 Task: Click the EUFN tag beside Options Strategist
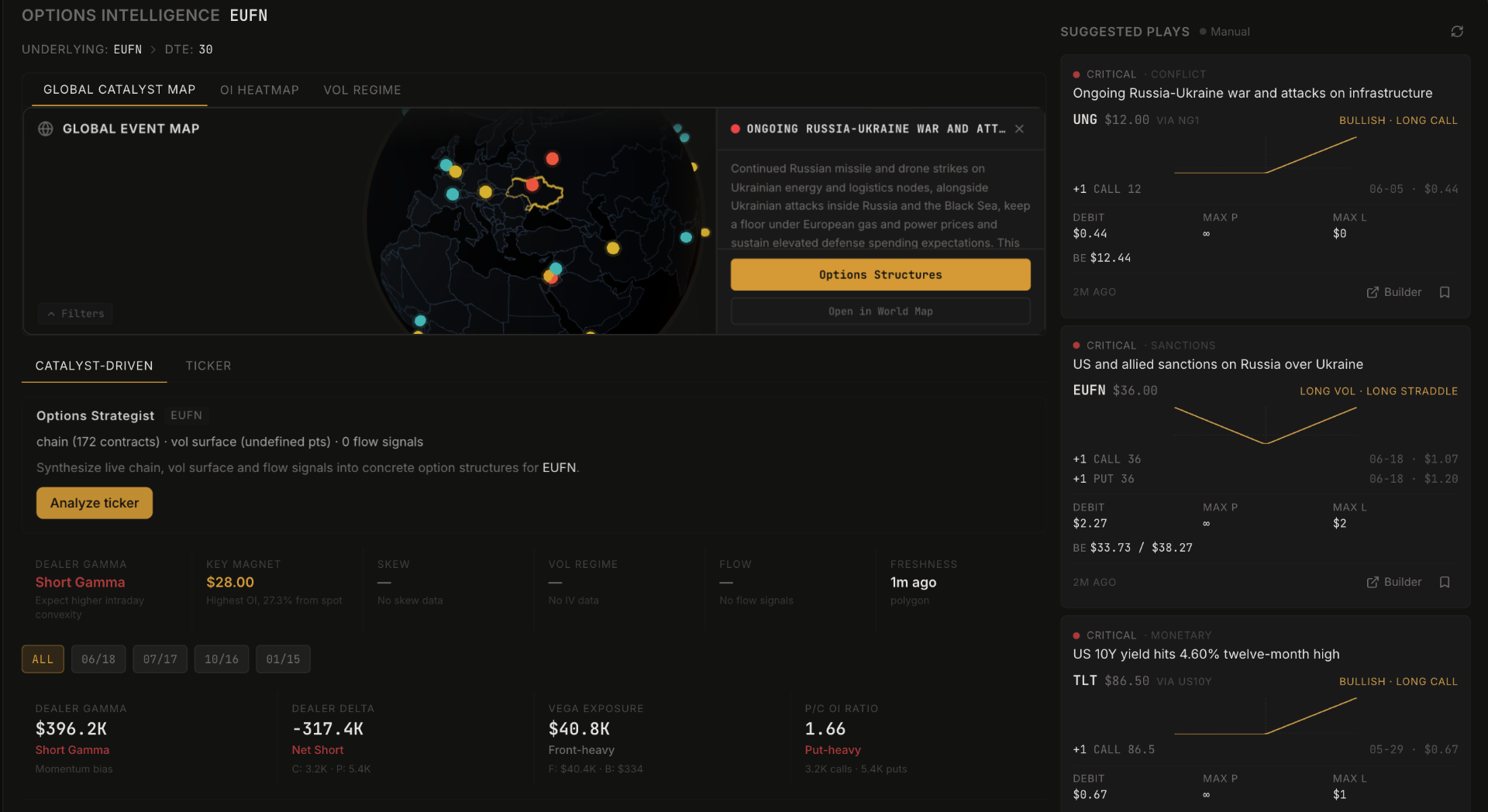coord(186,415)
